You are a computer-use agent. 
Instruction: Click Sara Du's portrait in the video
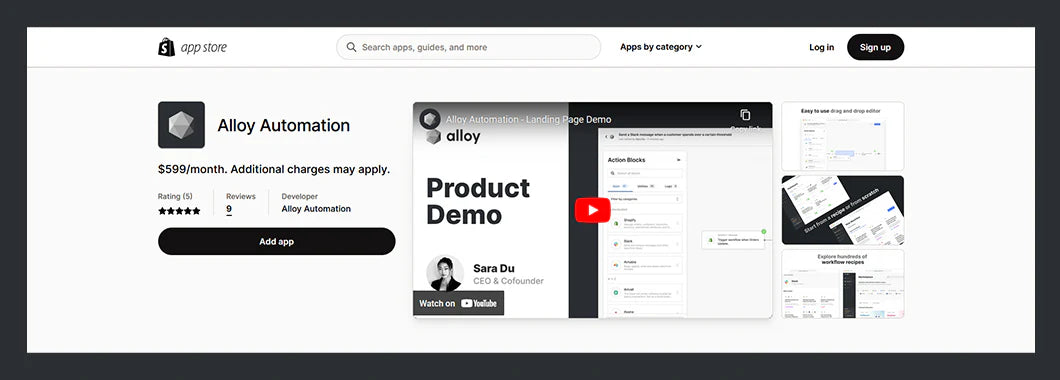445,273
